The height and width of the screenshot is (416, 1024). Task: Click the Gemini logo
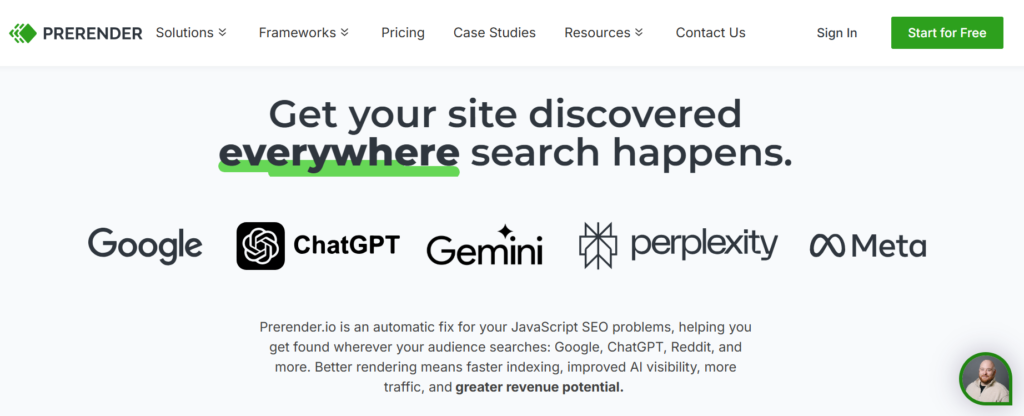click(484, 247)
